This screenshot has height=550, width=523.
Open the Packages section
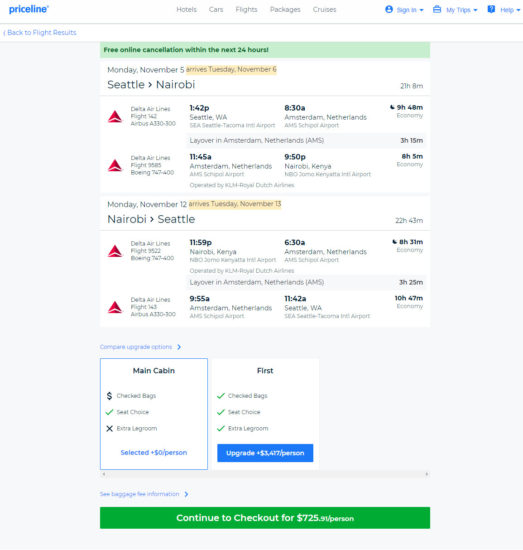coord(285,9)
